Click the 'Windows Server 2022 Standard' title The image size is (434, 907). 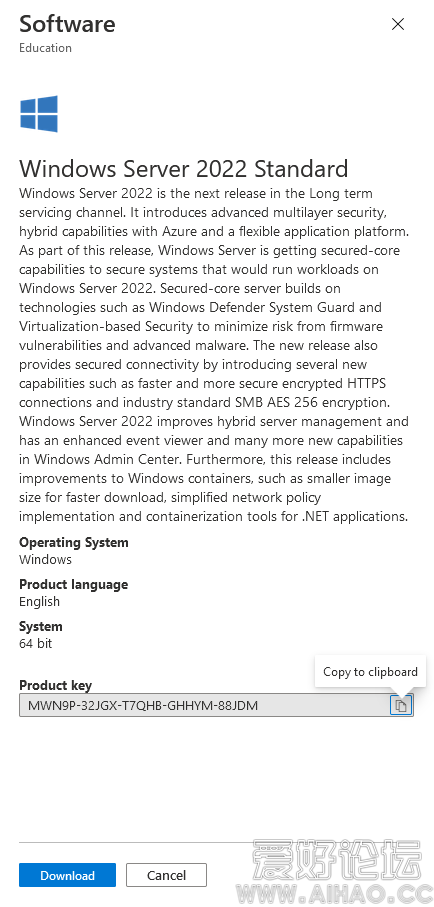pos(184,168)
